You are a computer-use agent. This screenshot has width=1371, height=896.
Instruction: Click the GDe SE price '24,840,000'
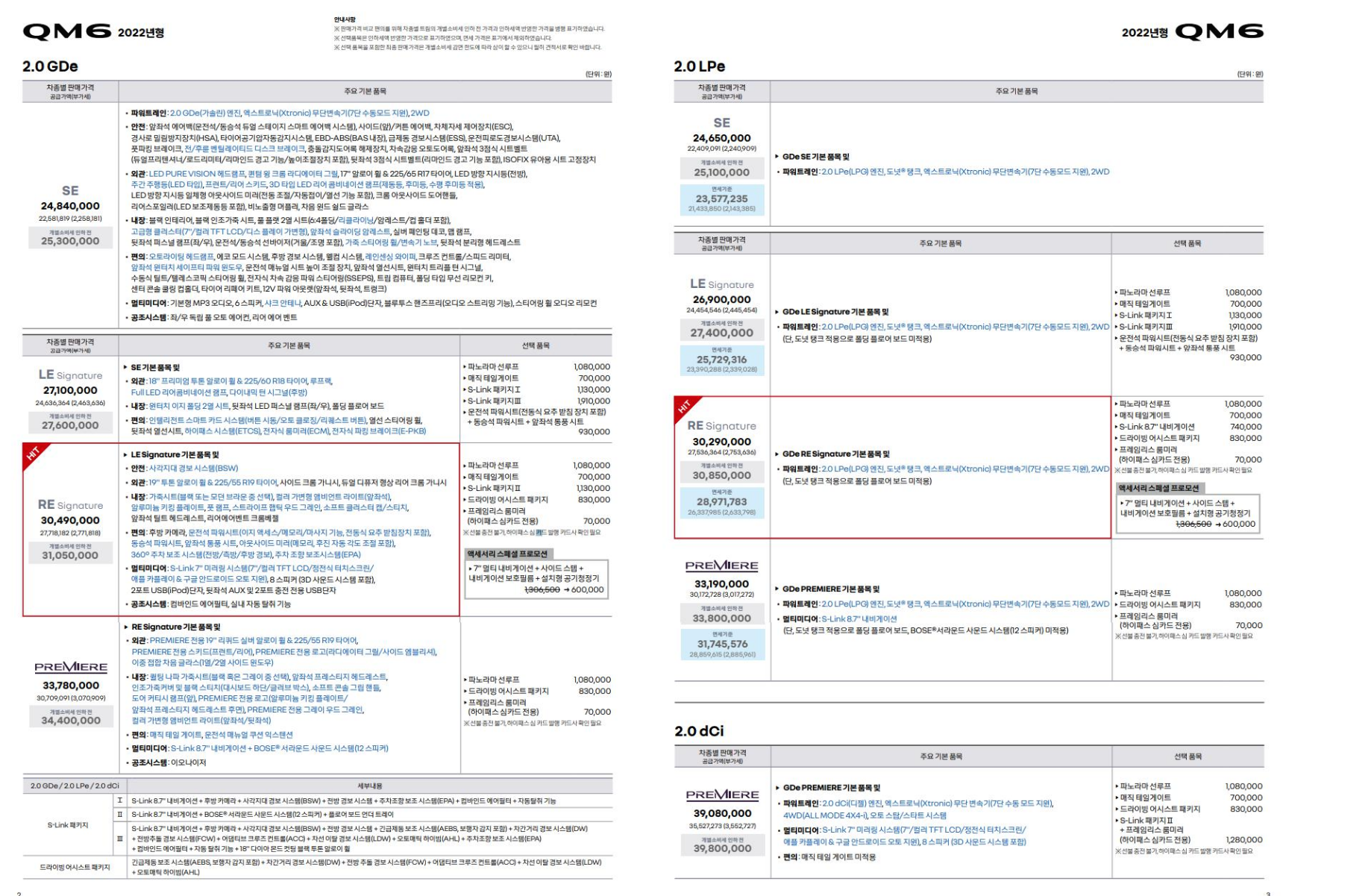click(70, 206)
